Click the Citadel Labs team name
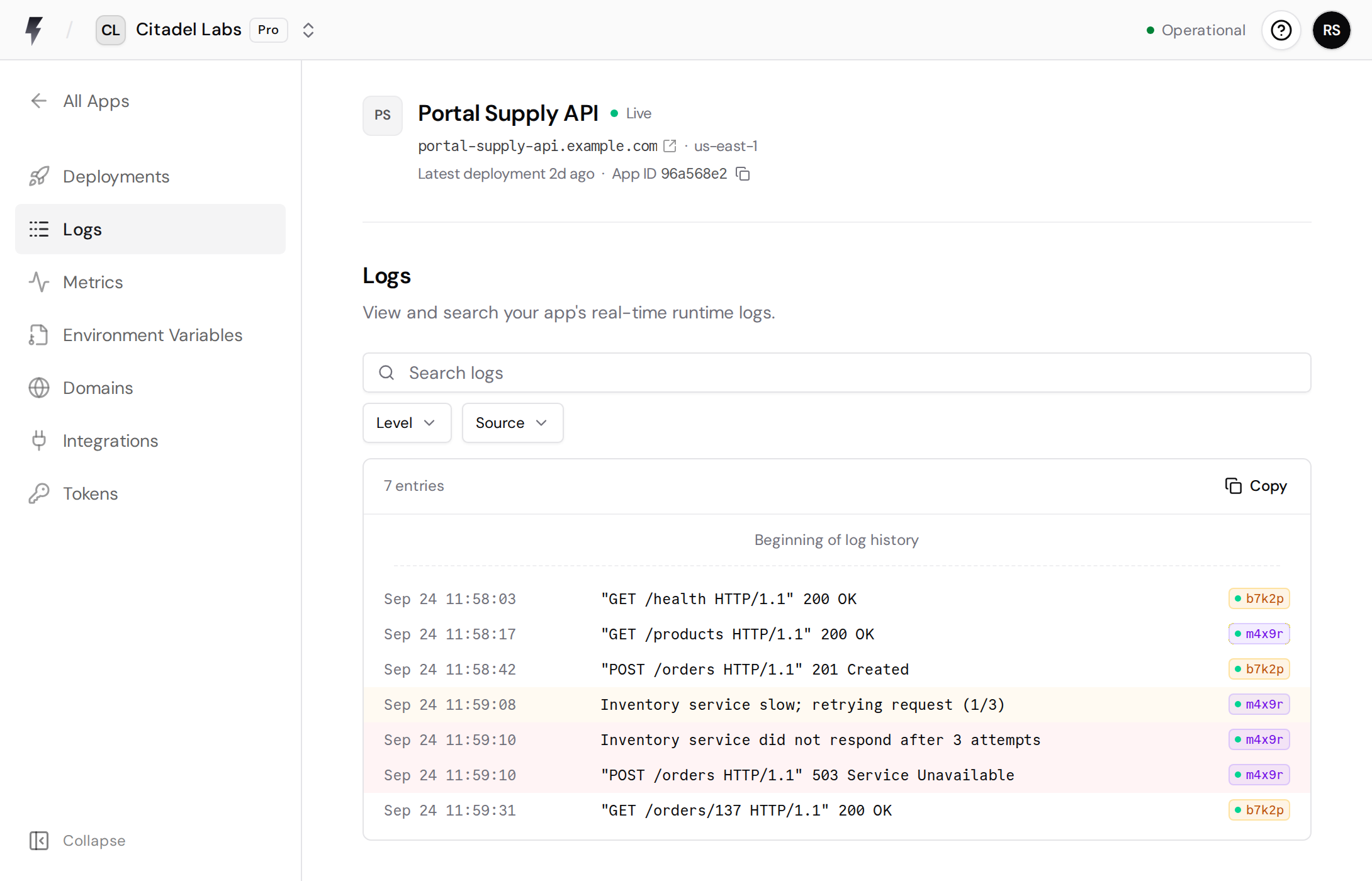Screen dimensions: 1372x881 [188, 30]
